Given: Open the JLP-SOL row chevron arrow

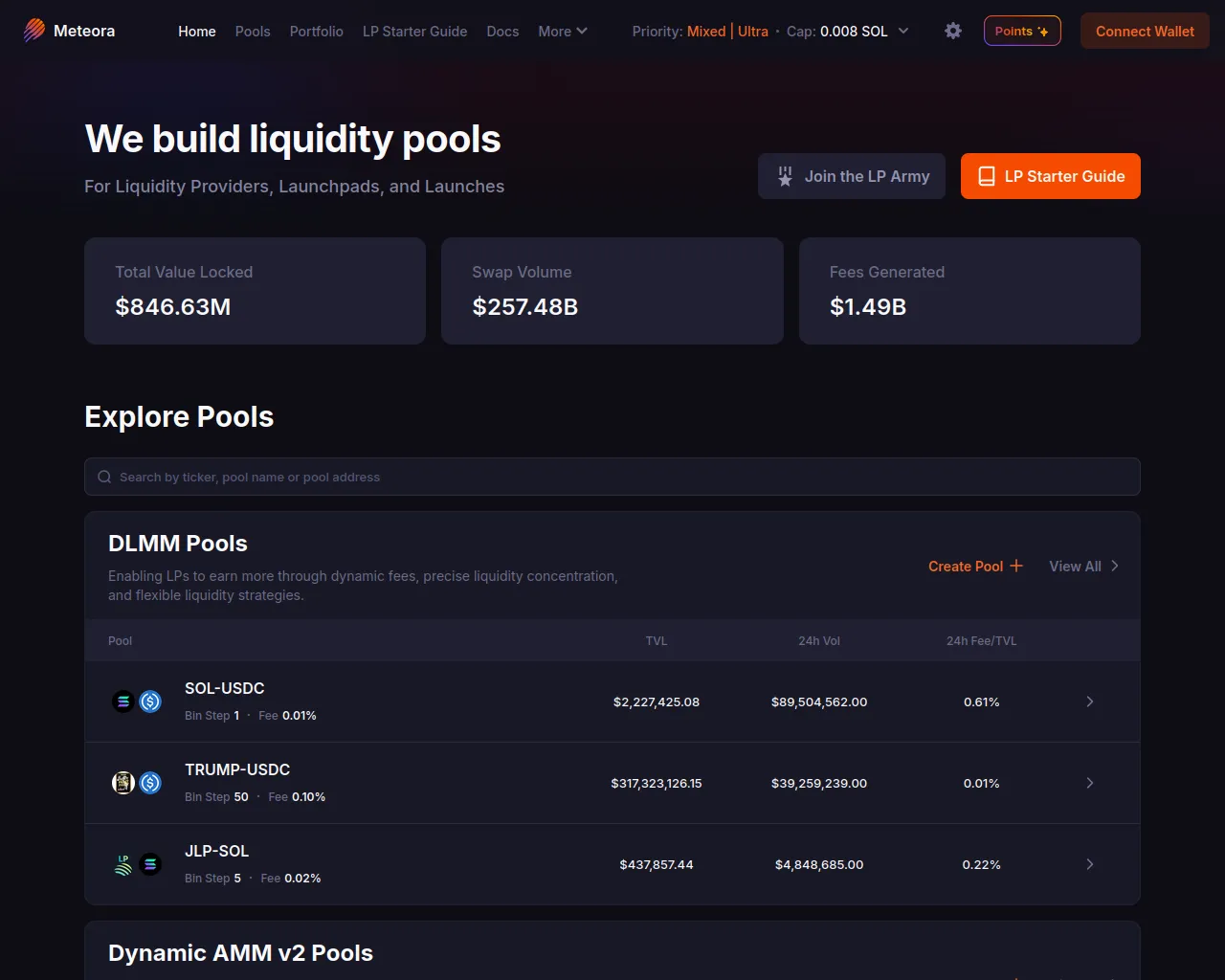Looking at the screenshot, I should [1089, 864].
